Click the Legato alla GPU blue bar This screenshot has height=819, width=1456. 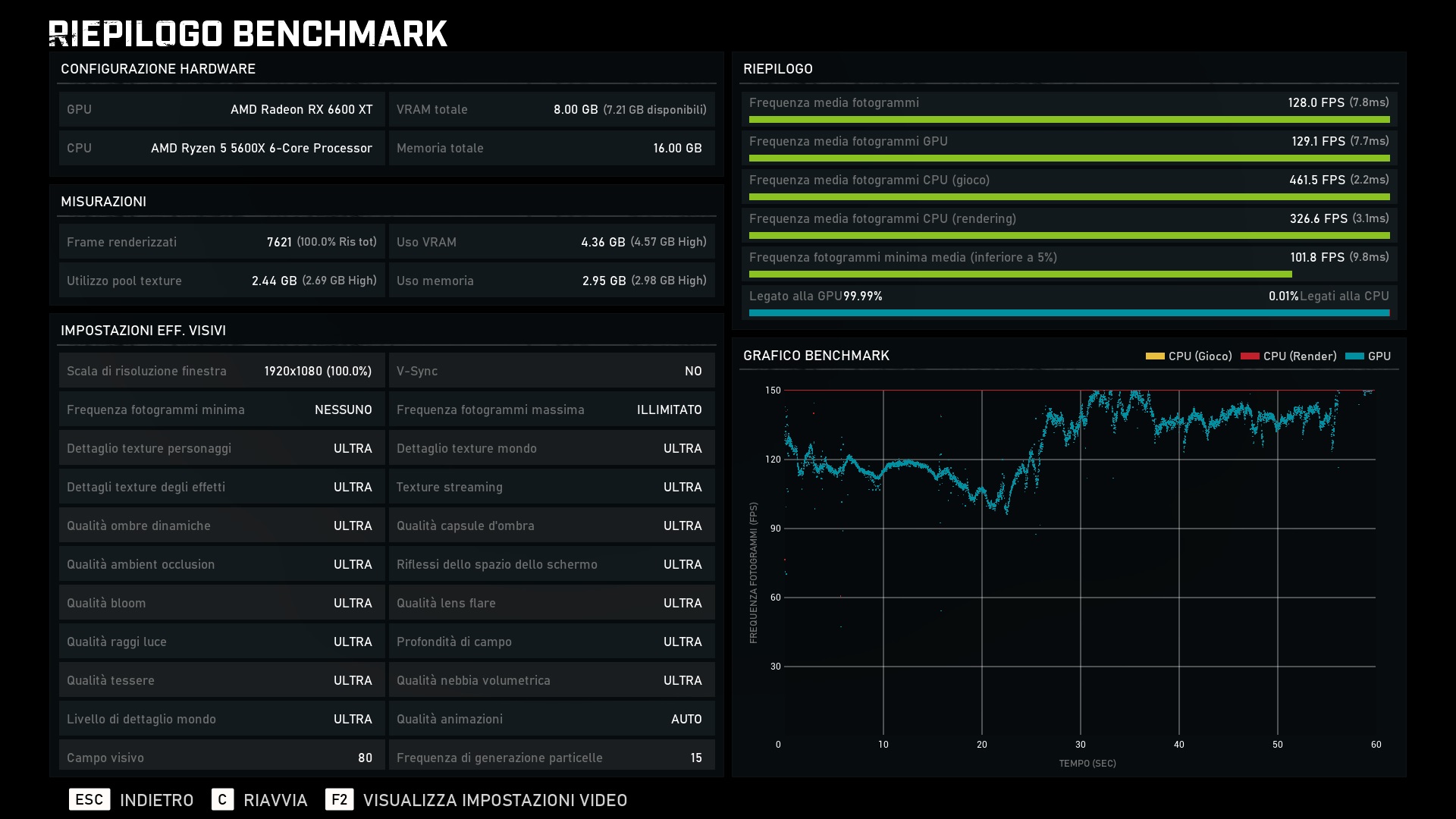1069,312
